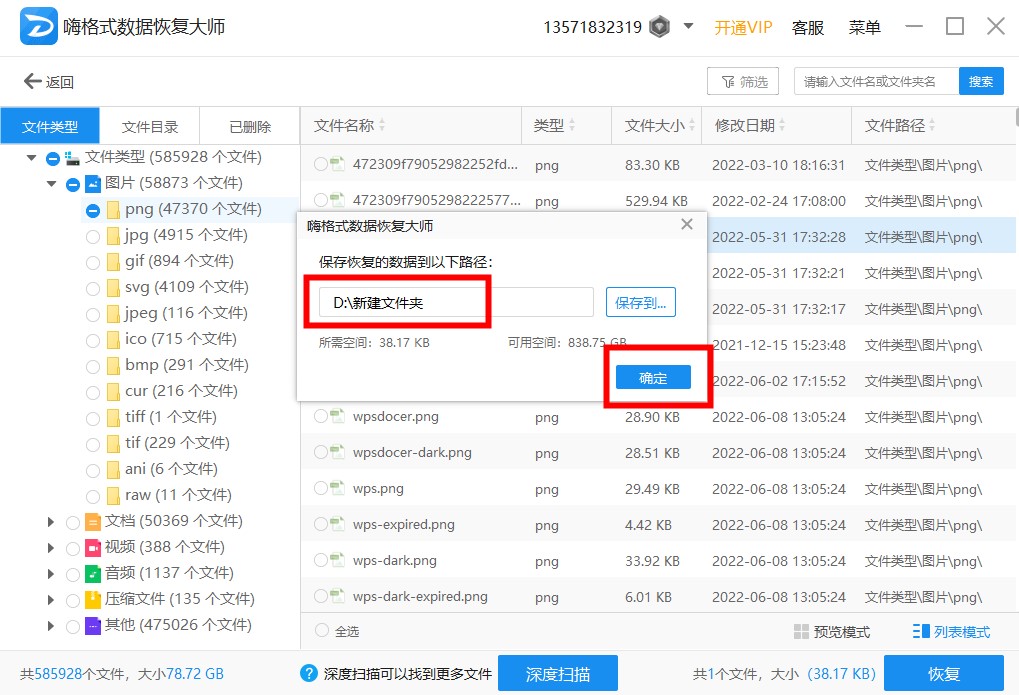The height and width of the screenshot is (695, 1019).
Task: Click the 文档 document category icon
Action: click(93, 521)
